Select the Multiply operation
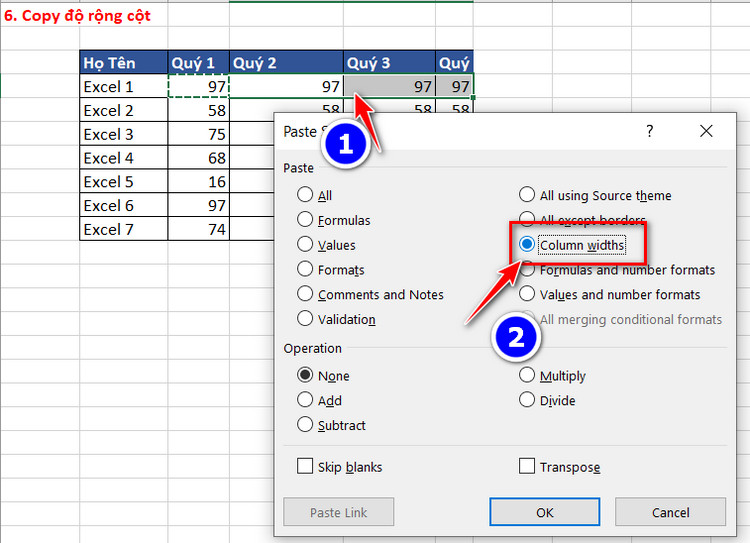The height and width of the screenshot is (543, 750). click(x=527, y=376)
